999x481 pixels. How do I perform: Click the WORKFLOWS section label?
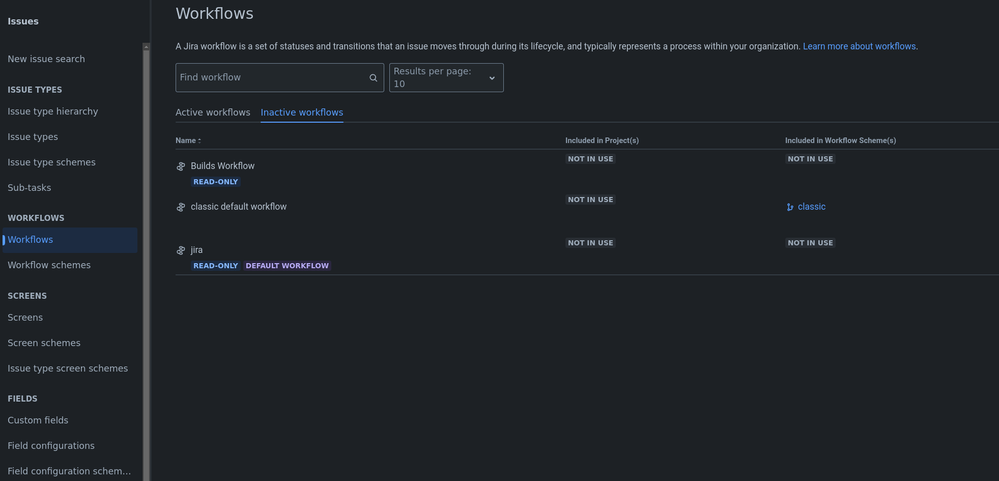click(36, 219)
